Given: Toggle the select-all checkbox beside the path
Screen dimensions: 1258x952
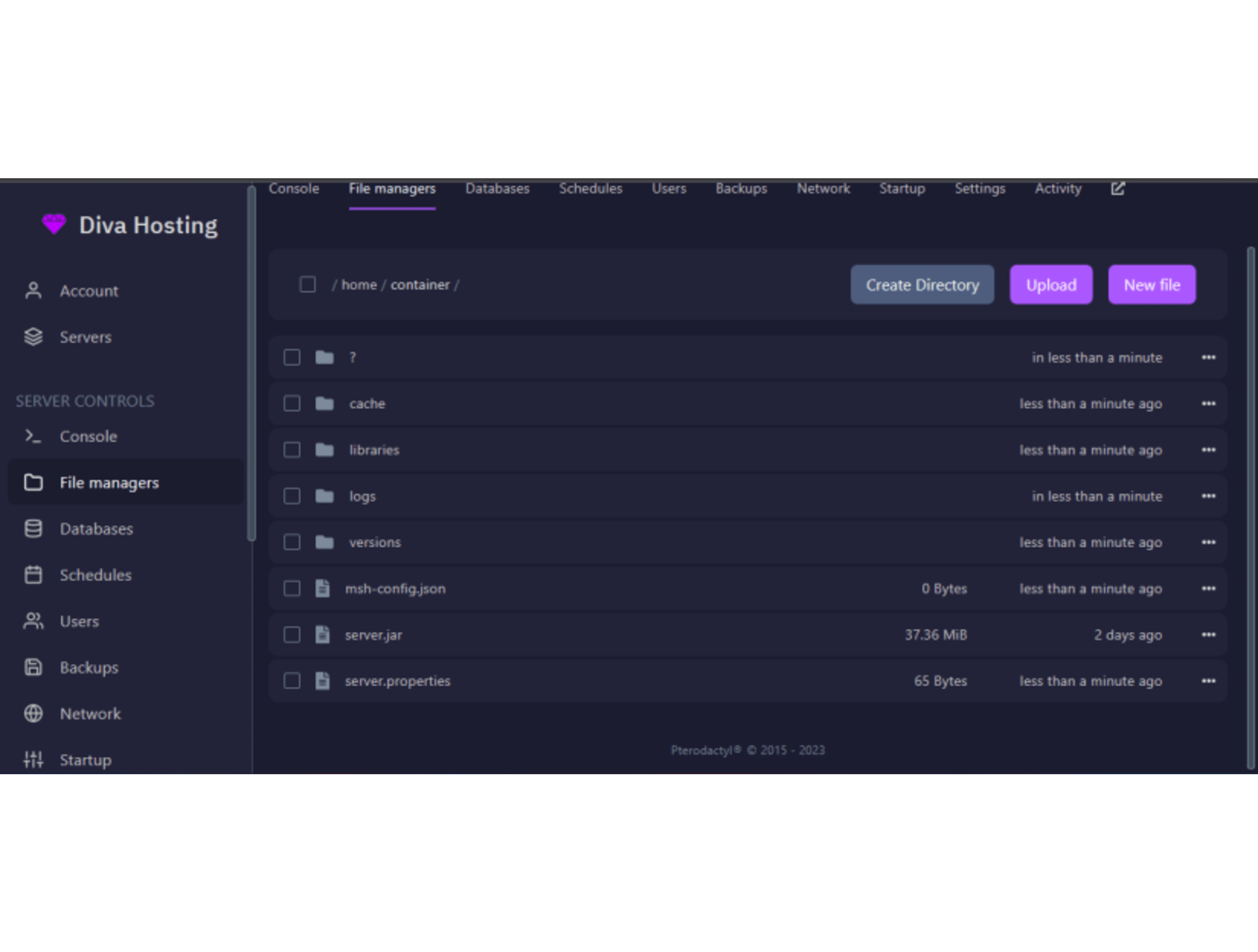Looking at the screenshot, I should 308,284.
